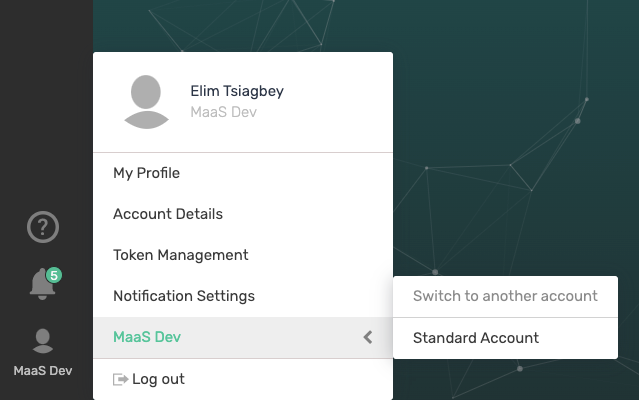This screenshot has width=639, height=400.
Task: Open the Help question mark icon
Action: (43, 228)
